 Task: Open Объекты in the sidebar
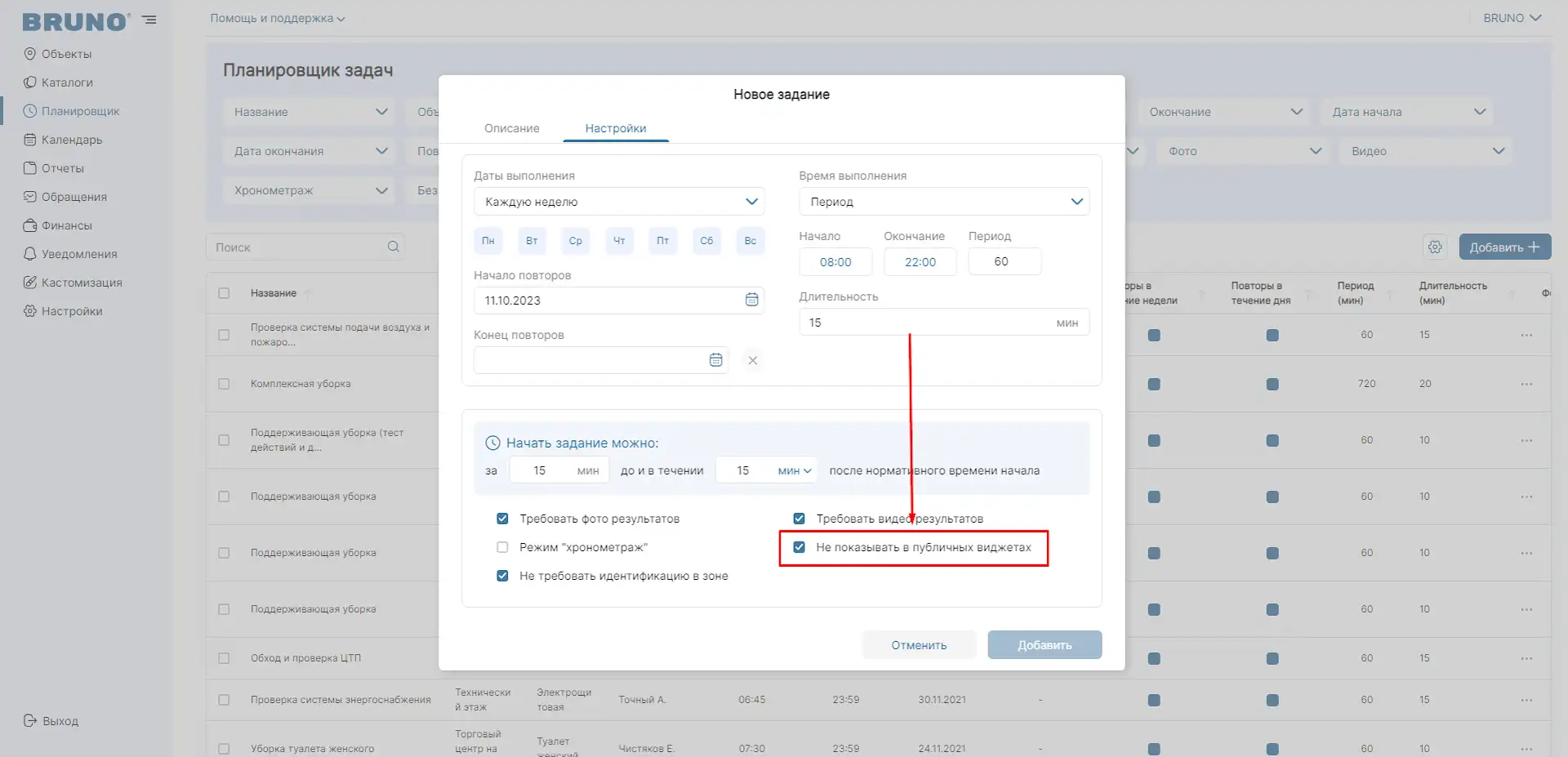coord(57,54)
